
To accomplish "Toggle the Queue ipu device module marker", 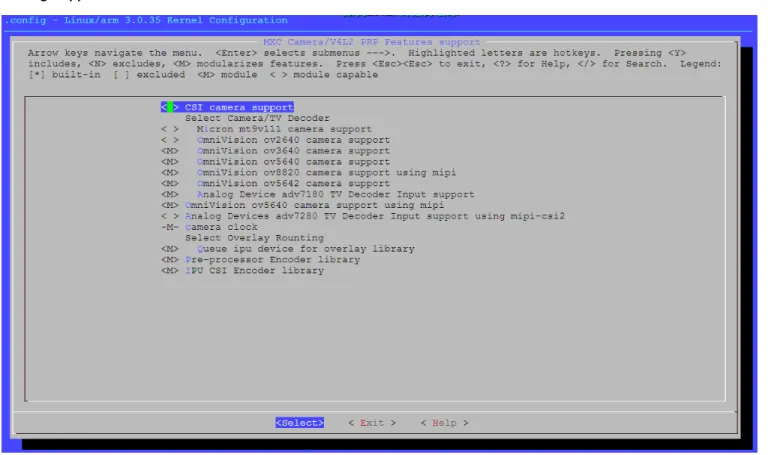I will 170,249.
